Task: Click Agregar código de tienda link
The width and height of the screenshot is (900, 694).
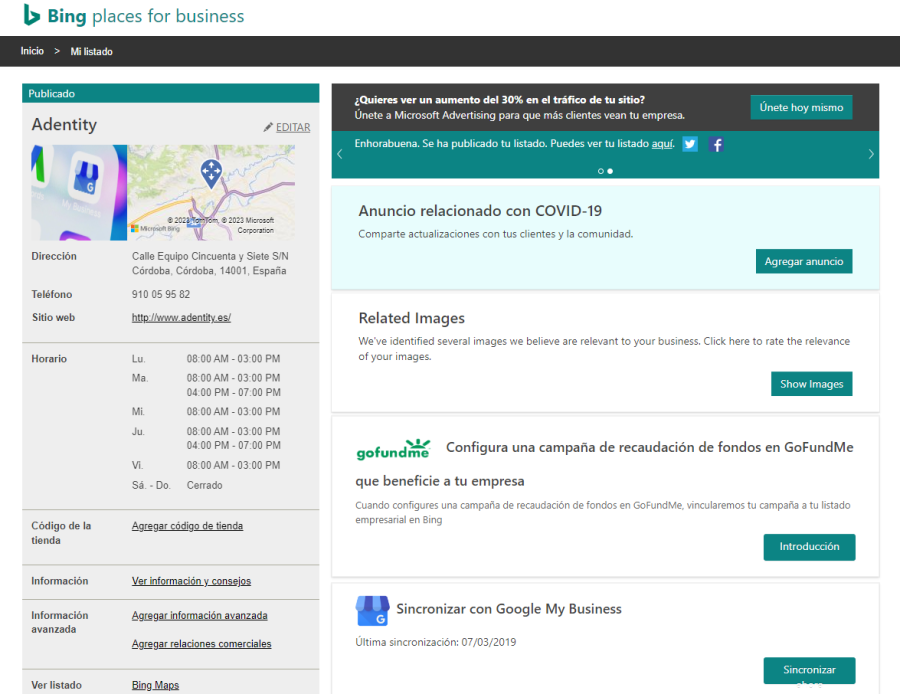Action: [187, 526]
